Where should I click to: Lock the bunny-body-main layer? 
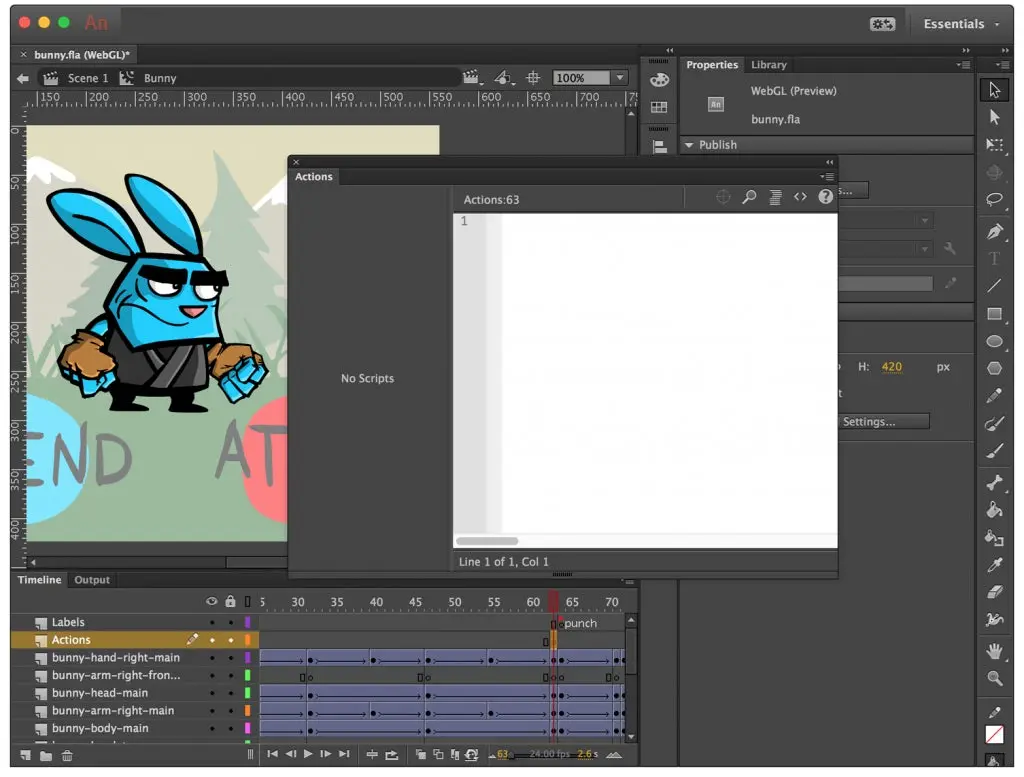pyautogui.click(x=231, y=728)
